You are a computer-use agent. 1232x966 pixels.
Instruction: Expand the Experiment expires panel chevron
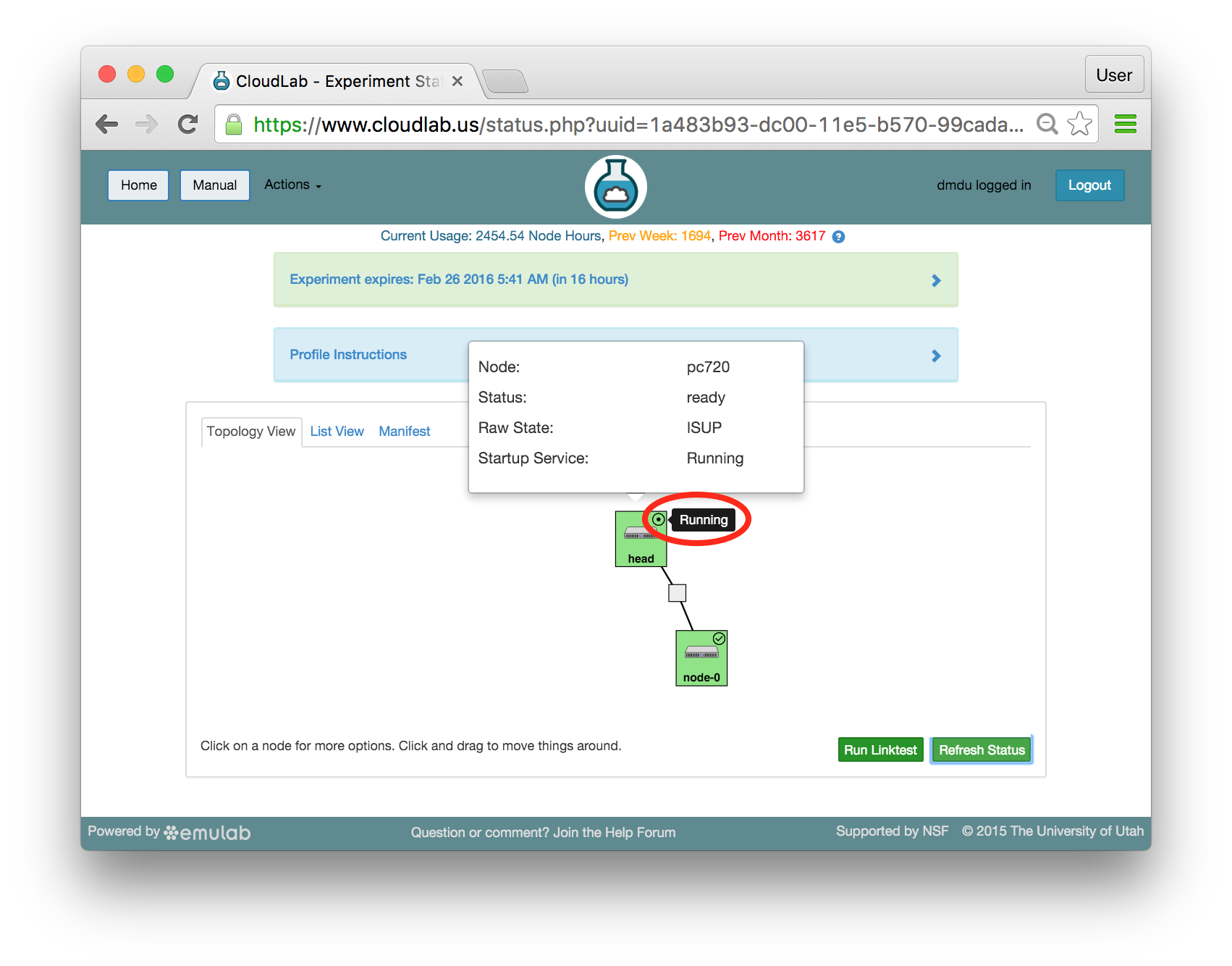[936, 280]
